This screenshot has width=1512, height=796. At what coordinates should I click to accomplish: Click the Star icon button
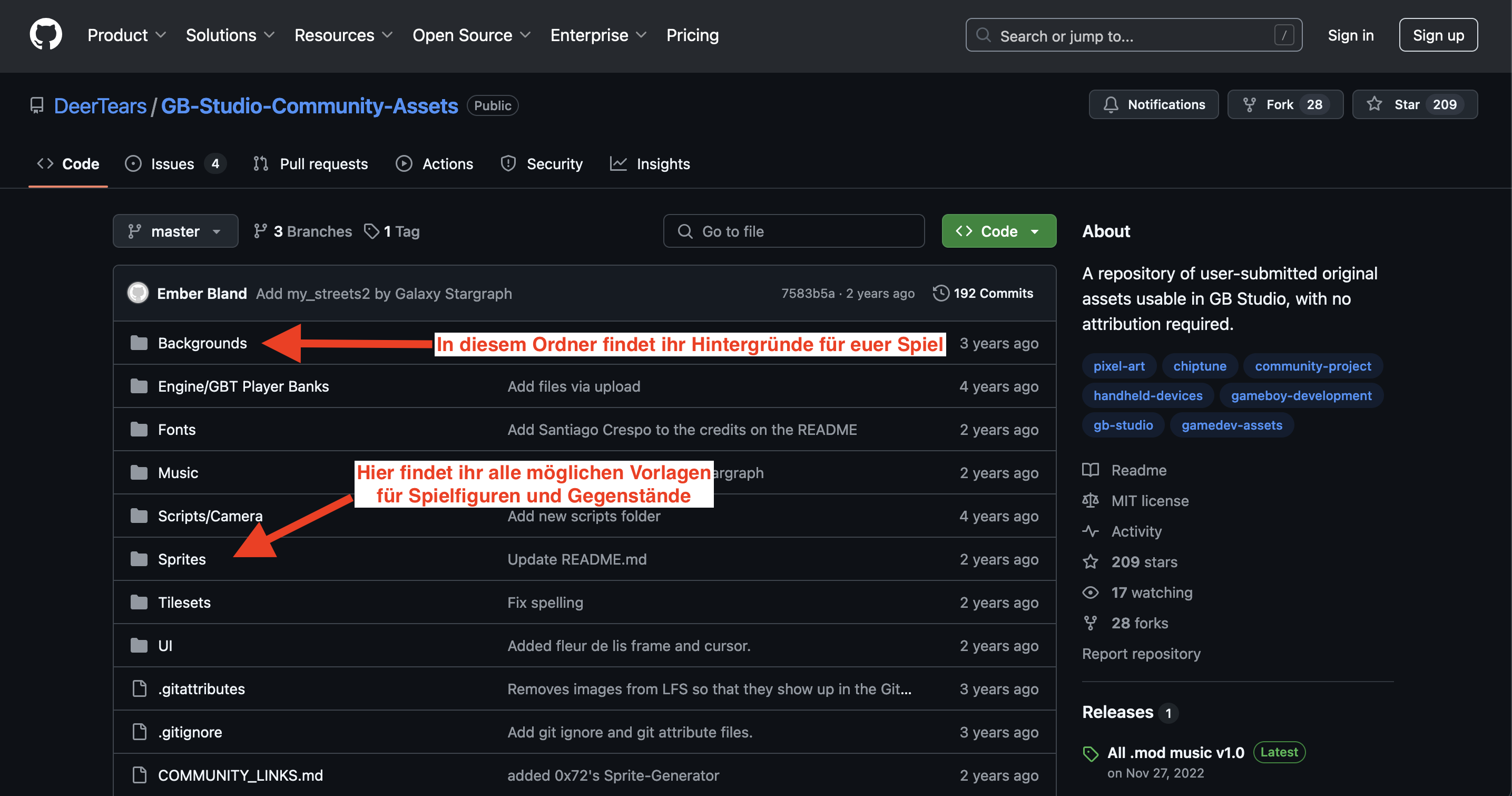[1374, 104]
